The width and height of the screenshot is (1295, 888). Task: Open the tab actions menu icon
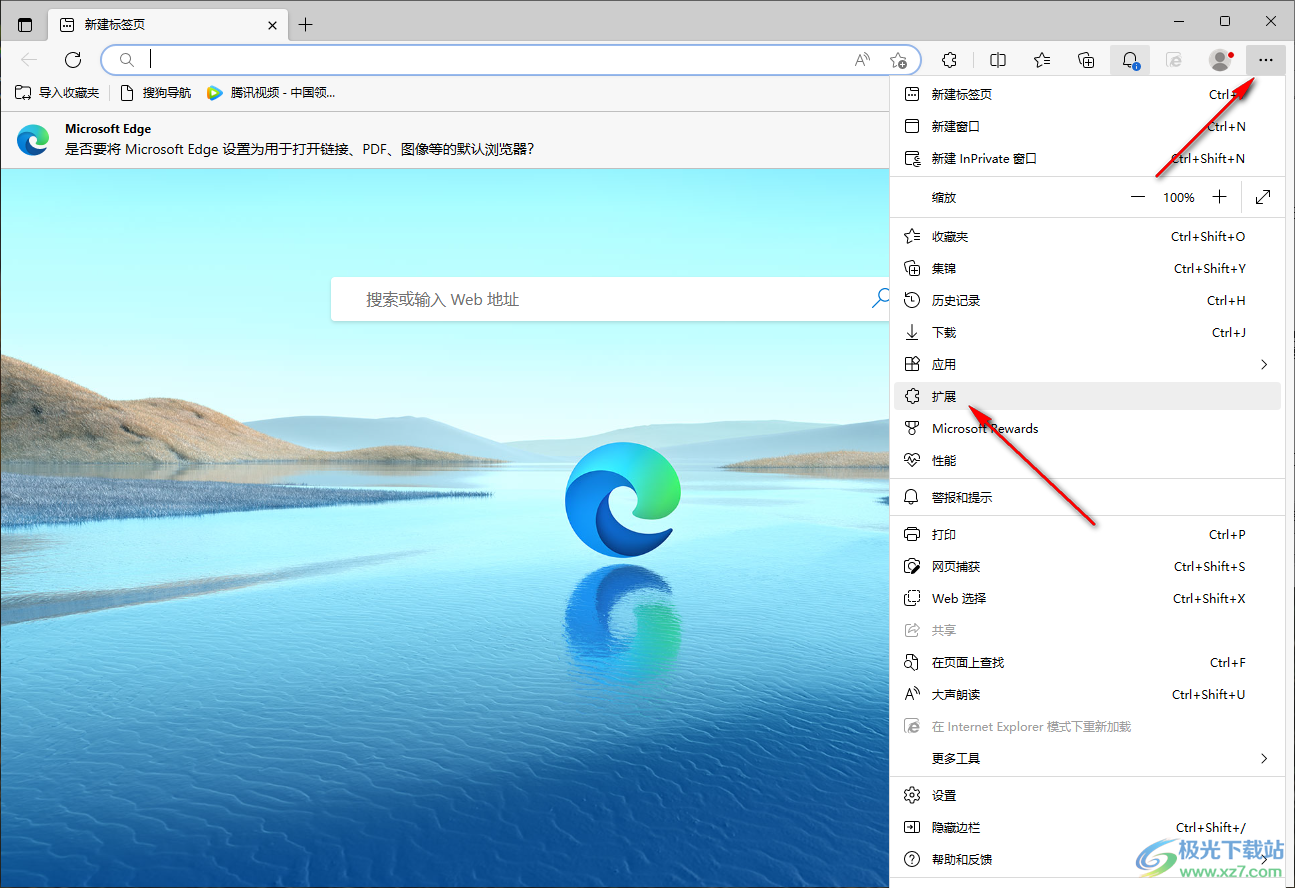pyautogui.click(x=25, y=25)
